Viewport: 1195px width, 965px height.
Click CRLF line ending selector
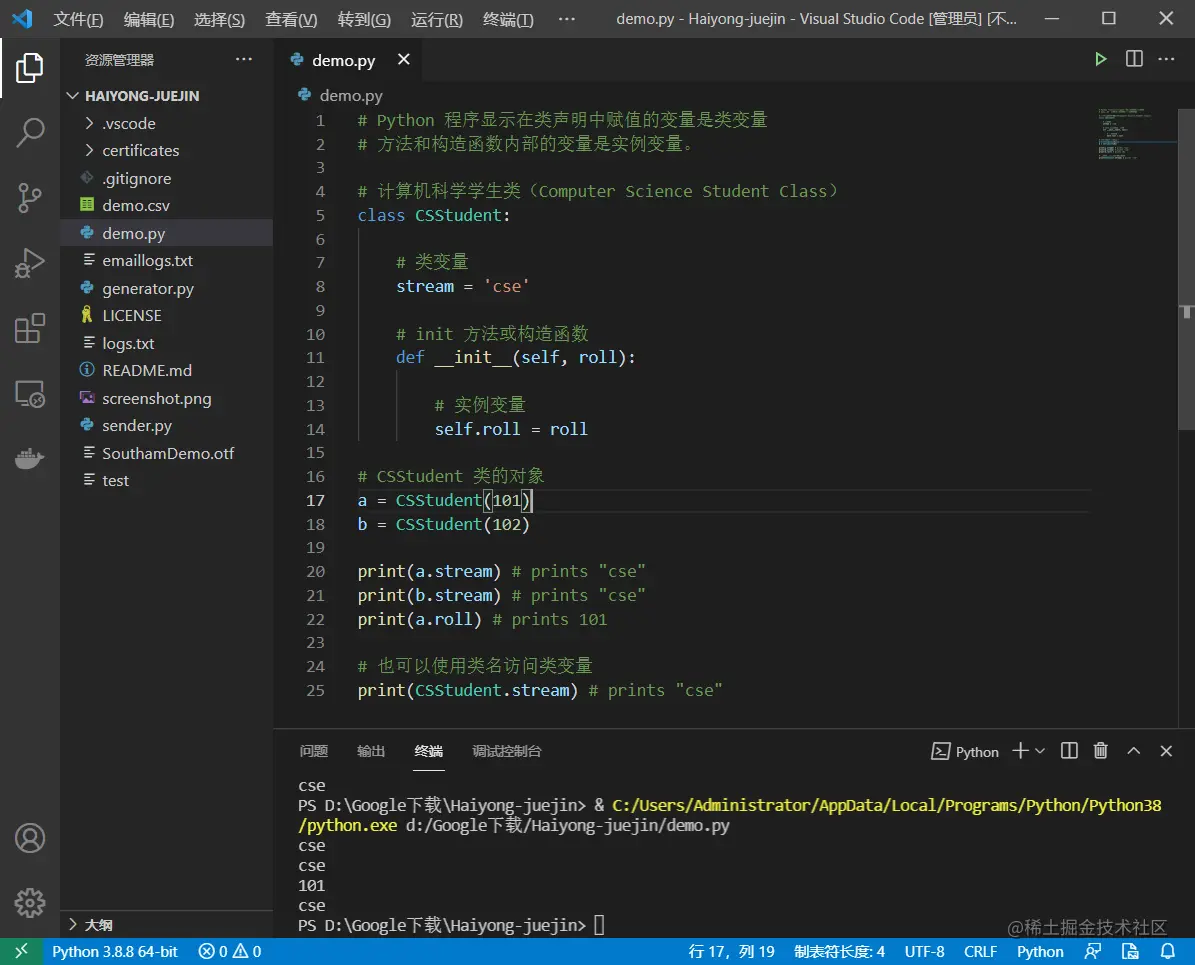980,951
